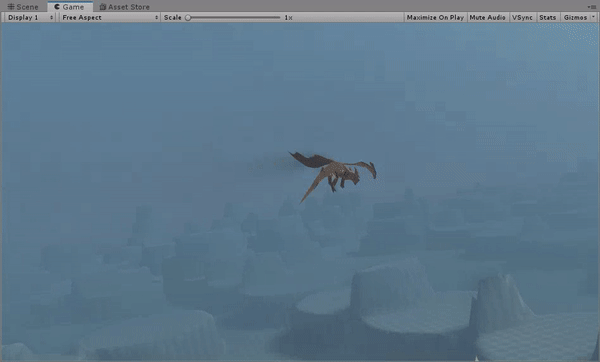600x362 pixels.
Task: Open the Asset Store tab
Action: pyautogui.click(x=124, y=7)
